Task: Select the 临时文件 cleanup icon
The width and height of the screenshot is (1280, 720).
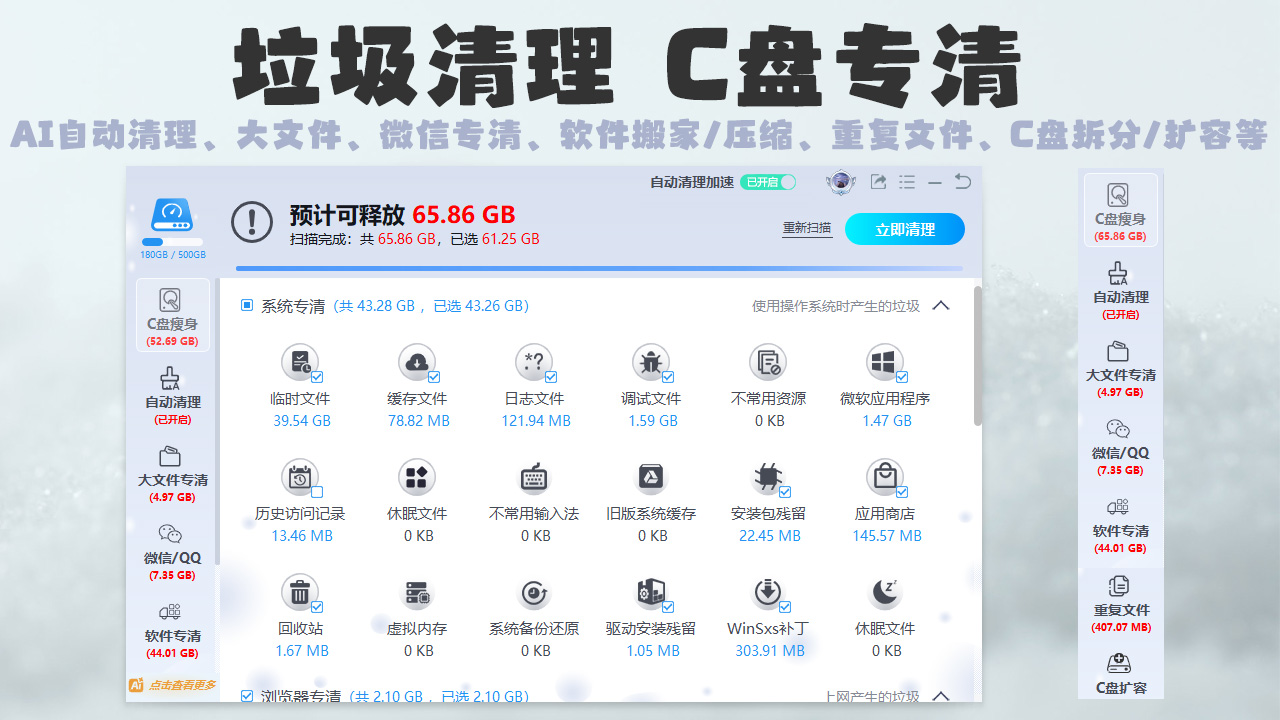Action: (x=301, y=362)
